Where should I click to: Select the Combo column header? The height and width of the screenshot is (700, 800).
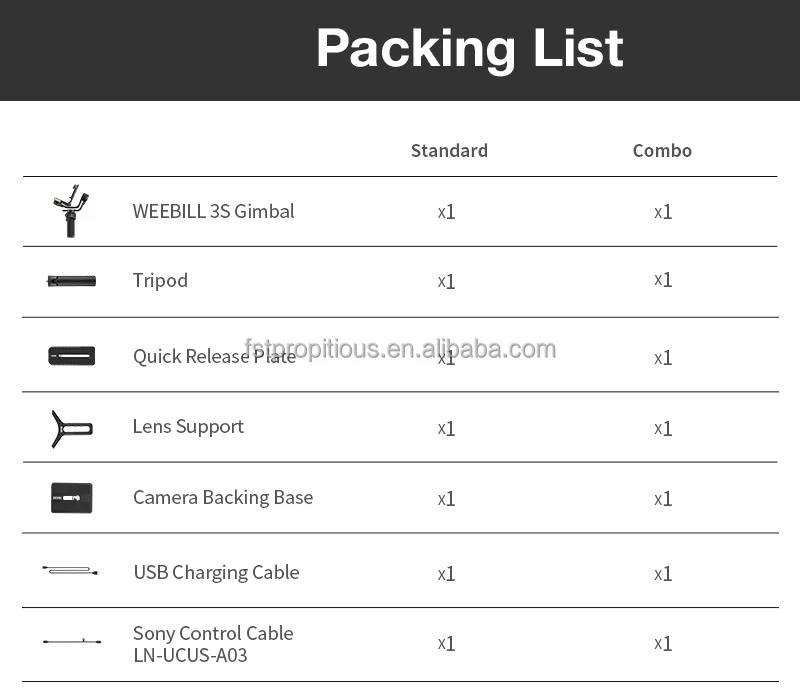click(x=662, y=151)
